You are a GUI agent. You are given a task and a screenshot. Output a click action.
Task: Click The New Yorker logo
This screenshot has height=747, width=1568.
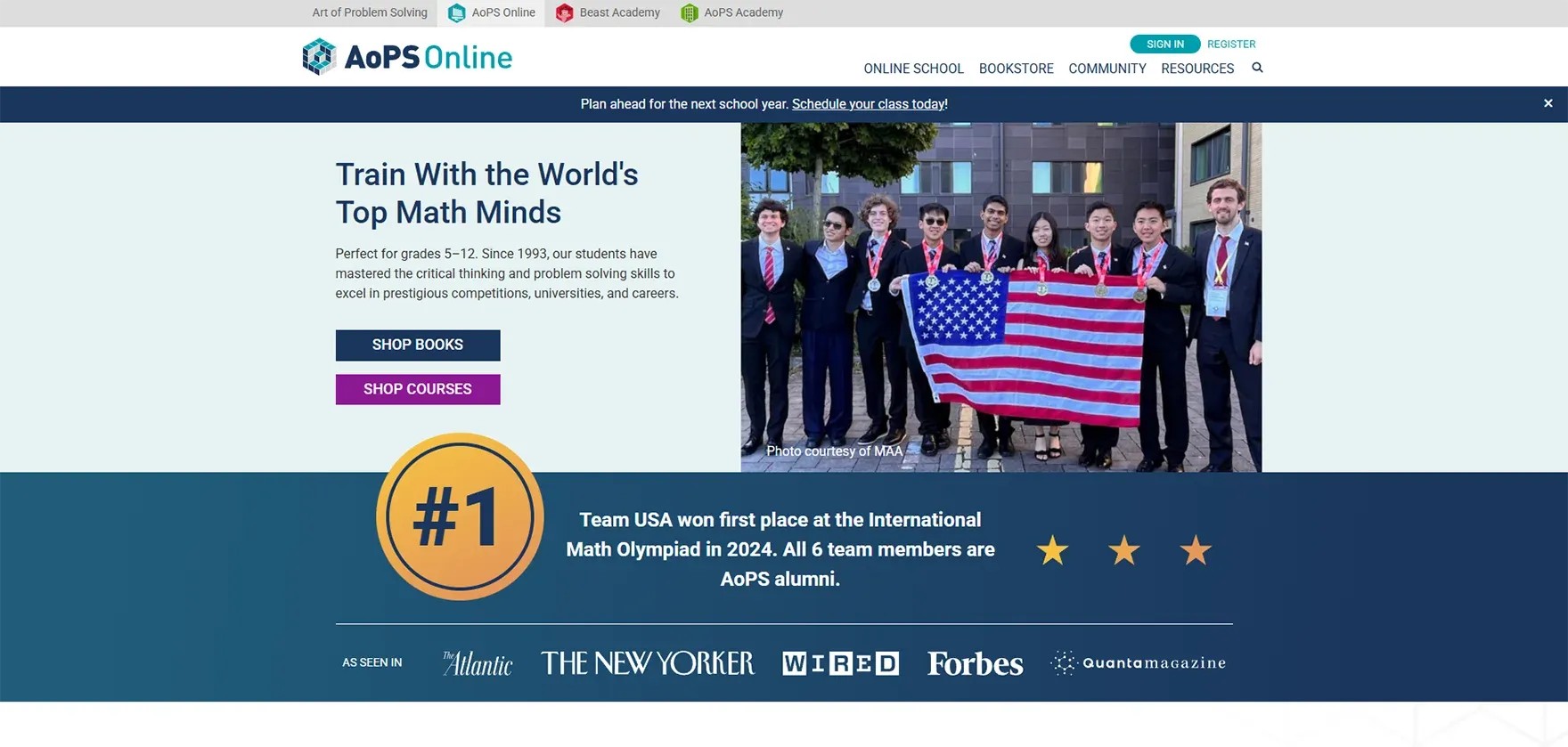(x=648, y=663)
